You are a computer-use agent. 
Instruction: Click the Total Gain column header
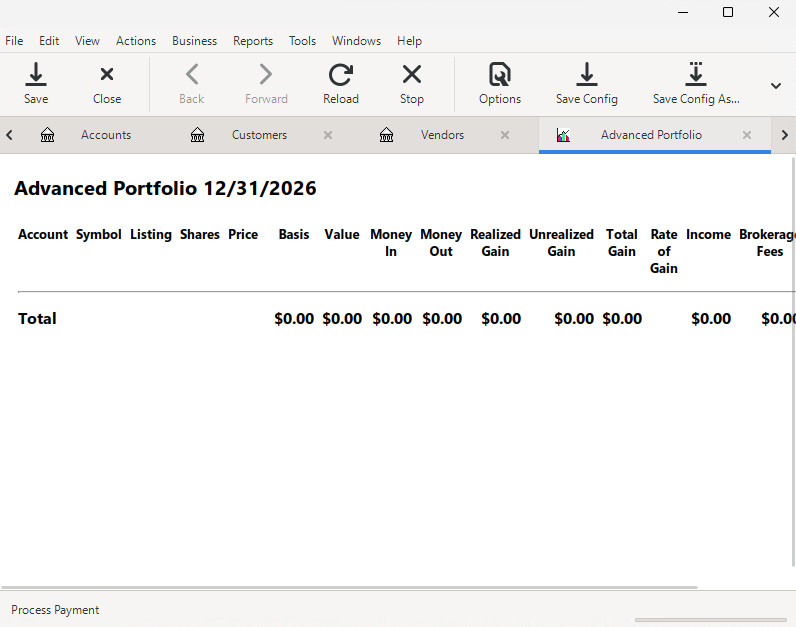point(621,243)
